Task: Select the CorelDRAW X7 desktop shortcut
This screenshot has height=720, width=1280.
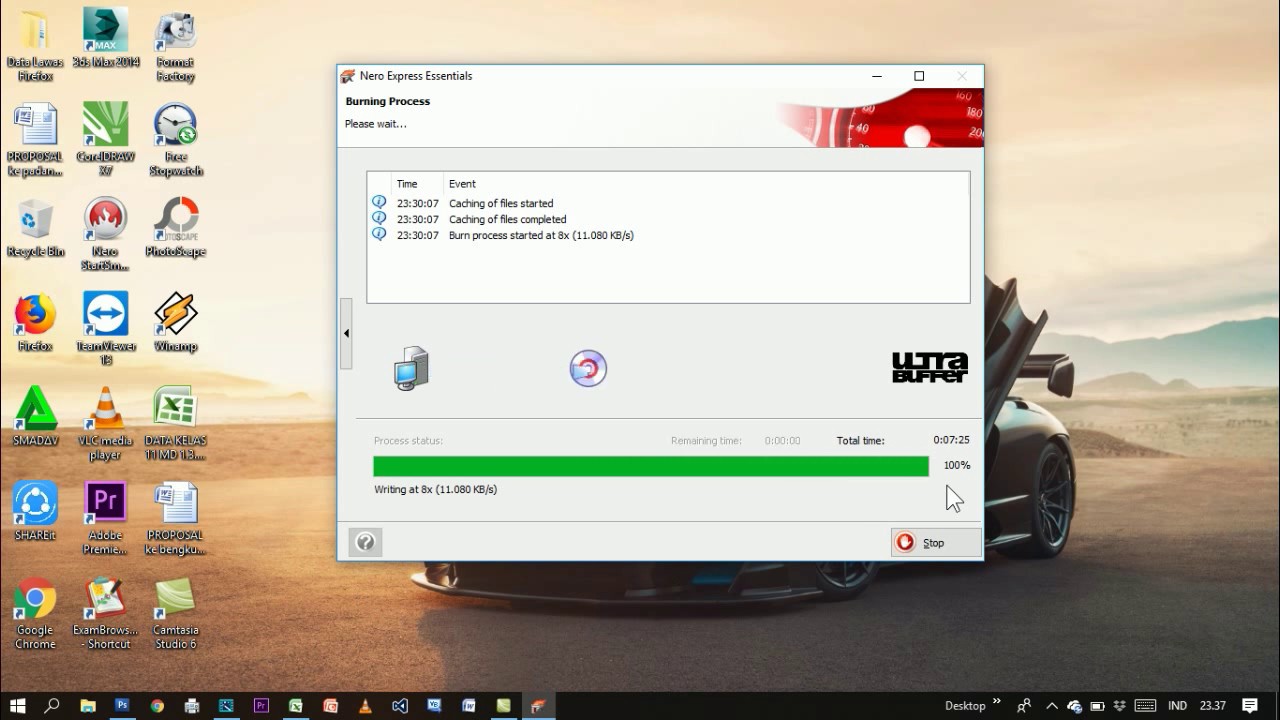Action: tap(106, 139)
